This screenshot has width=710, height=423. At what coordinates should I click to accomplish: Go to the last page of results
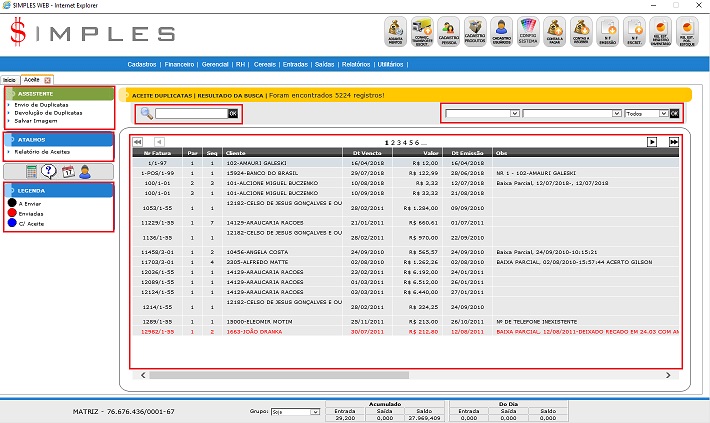pyautogui.click(x=674, y=142)
